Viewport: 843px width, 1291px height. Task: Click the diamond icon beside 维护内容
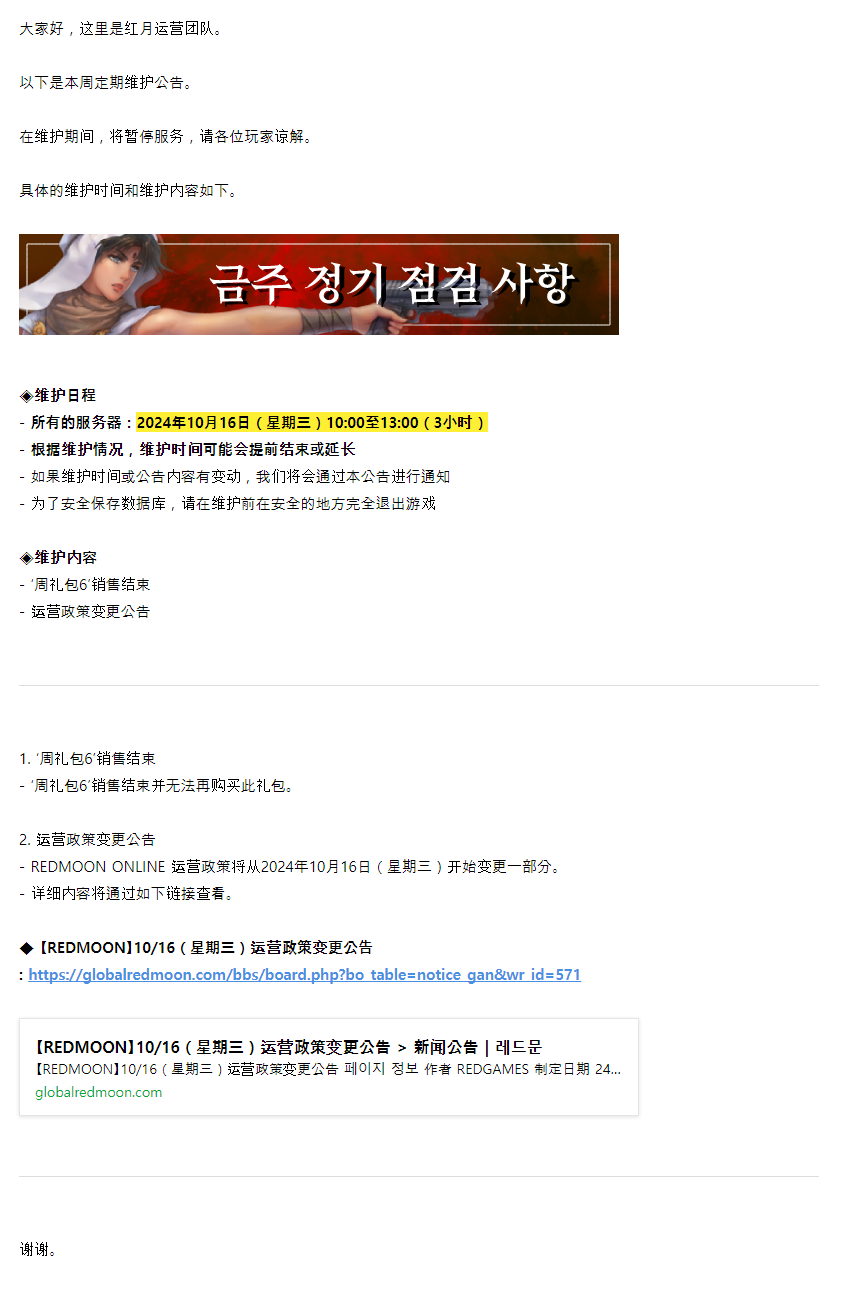point(26,557)
